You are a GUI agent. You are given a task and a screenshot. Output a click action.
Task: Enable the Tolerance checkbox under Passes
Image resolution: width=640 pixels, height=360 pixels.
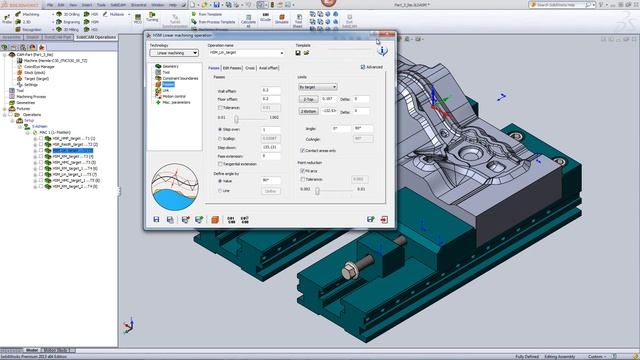click(x=220, y=108)
